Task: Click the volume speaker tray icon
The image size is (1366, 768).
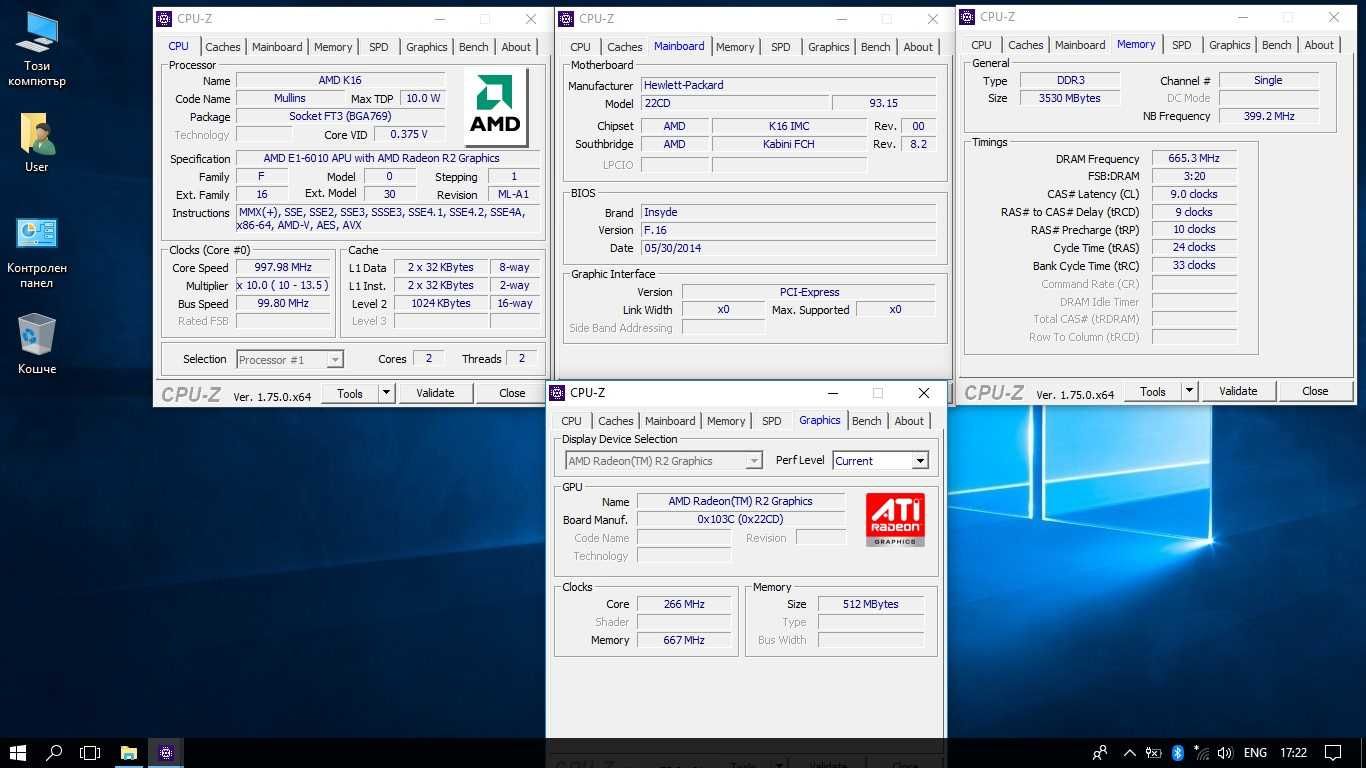Action: point(1225,753)
